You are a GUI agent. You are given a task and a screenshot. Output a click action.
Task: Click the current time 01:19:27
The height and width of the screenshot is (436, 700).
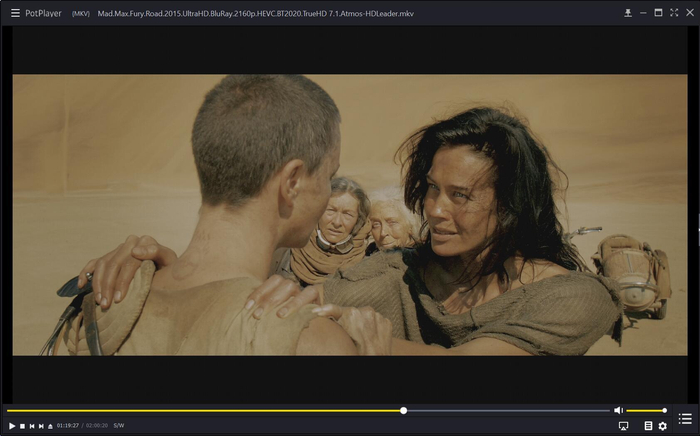[67, 426]
